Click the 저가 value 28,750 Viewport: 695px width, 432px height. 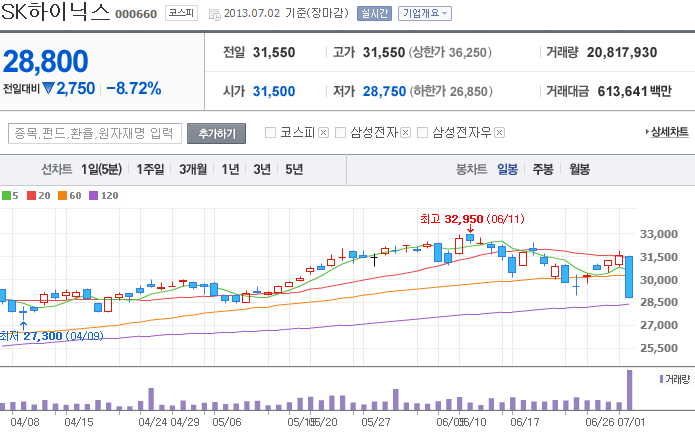click(384, 91)
